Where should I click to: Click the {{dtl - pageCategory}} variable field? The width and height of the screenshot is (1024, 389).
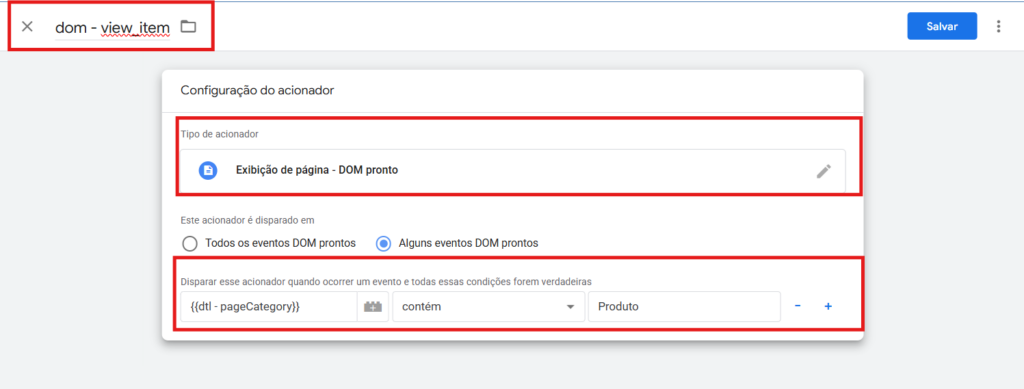click(268, 306)
